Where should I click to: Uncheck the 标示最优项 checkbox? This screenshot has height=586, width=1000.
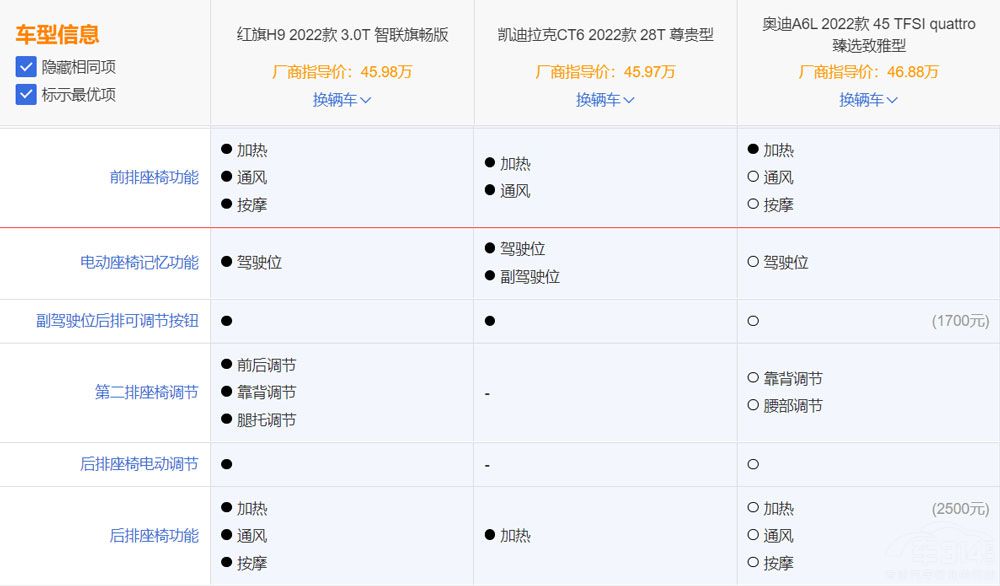click(x=25, y=95)
